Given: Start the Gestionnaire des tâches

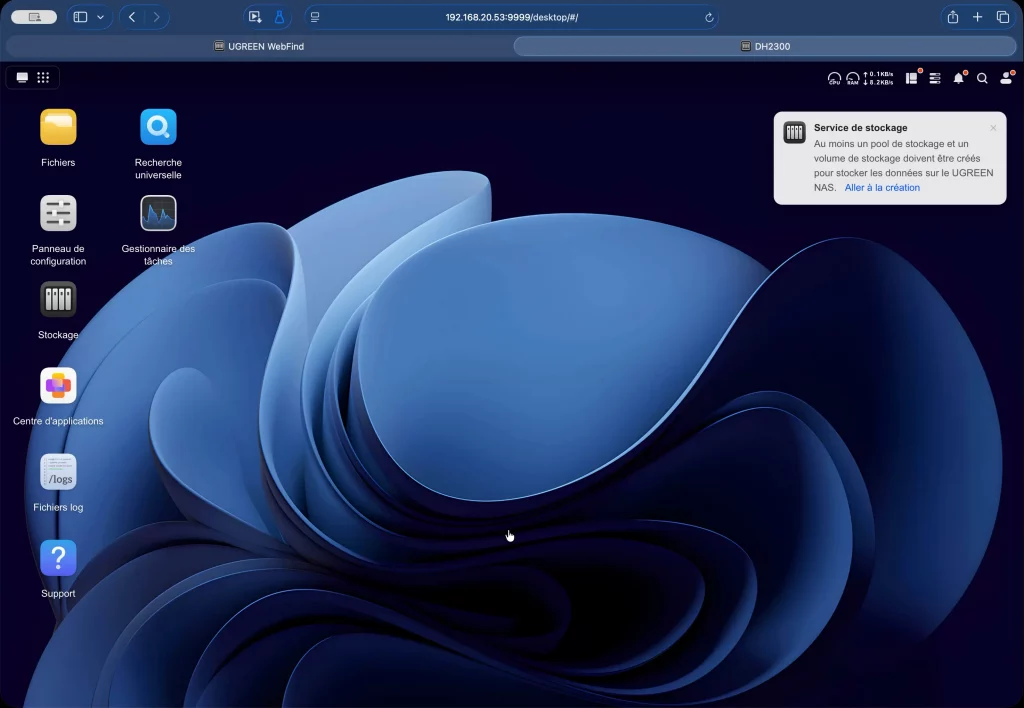Looking at the screenshot, I should coord(157,214).
